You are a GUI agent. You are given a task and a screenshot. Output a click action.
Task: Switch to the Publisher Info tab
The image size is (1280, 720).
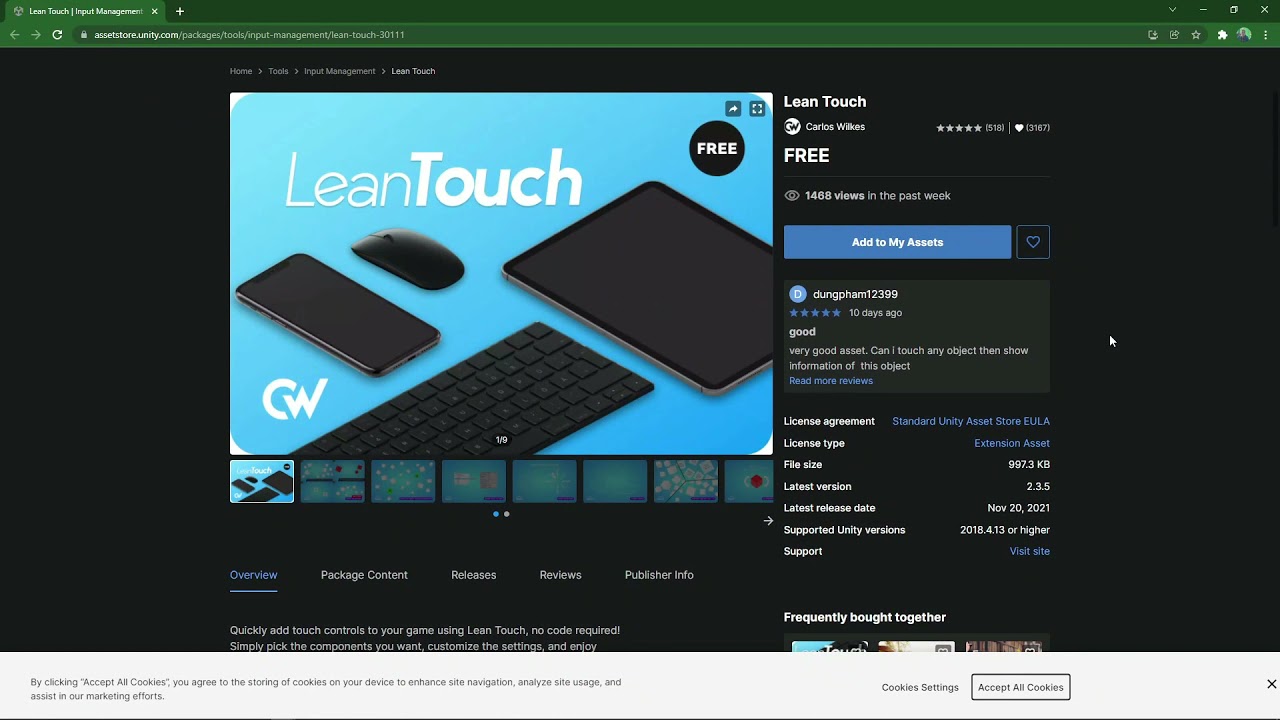659,575
